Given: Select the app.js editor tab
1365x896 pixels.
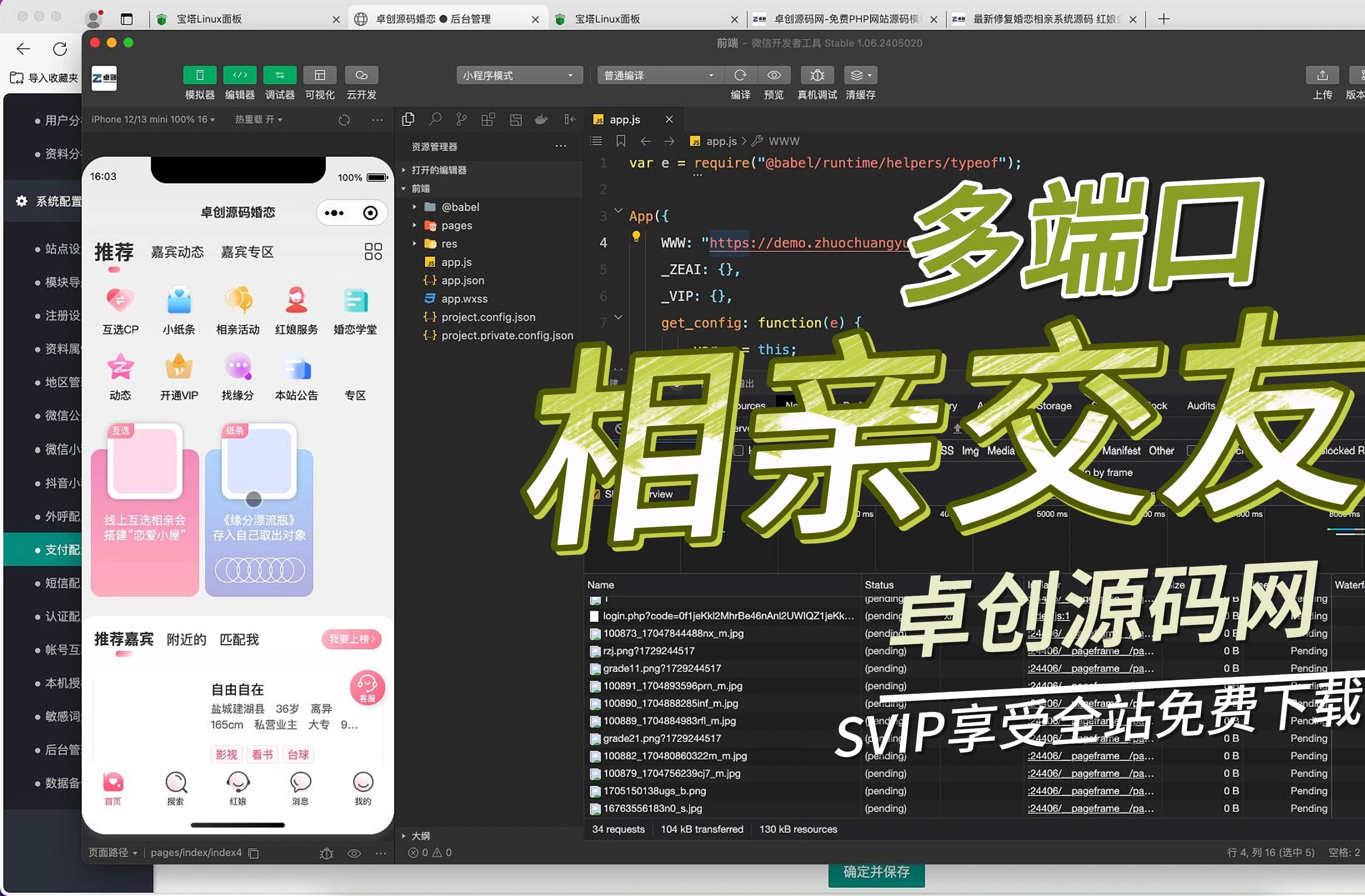Looking at the screenshot, I should pos(625,119).
